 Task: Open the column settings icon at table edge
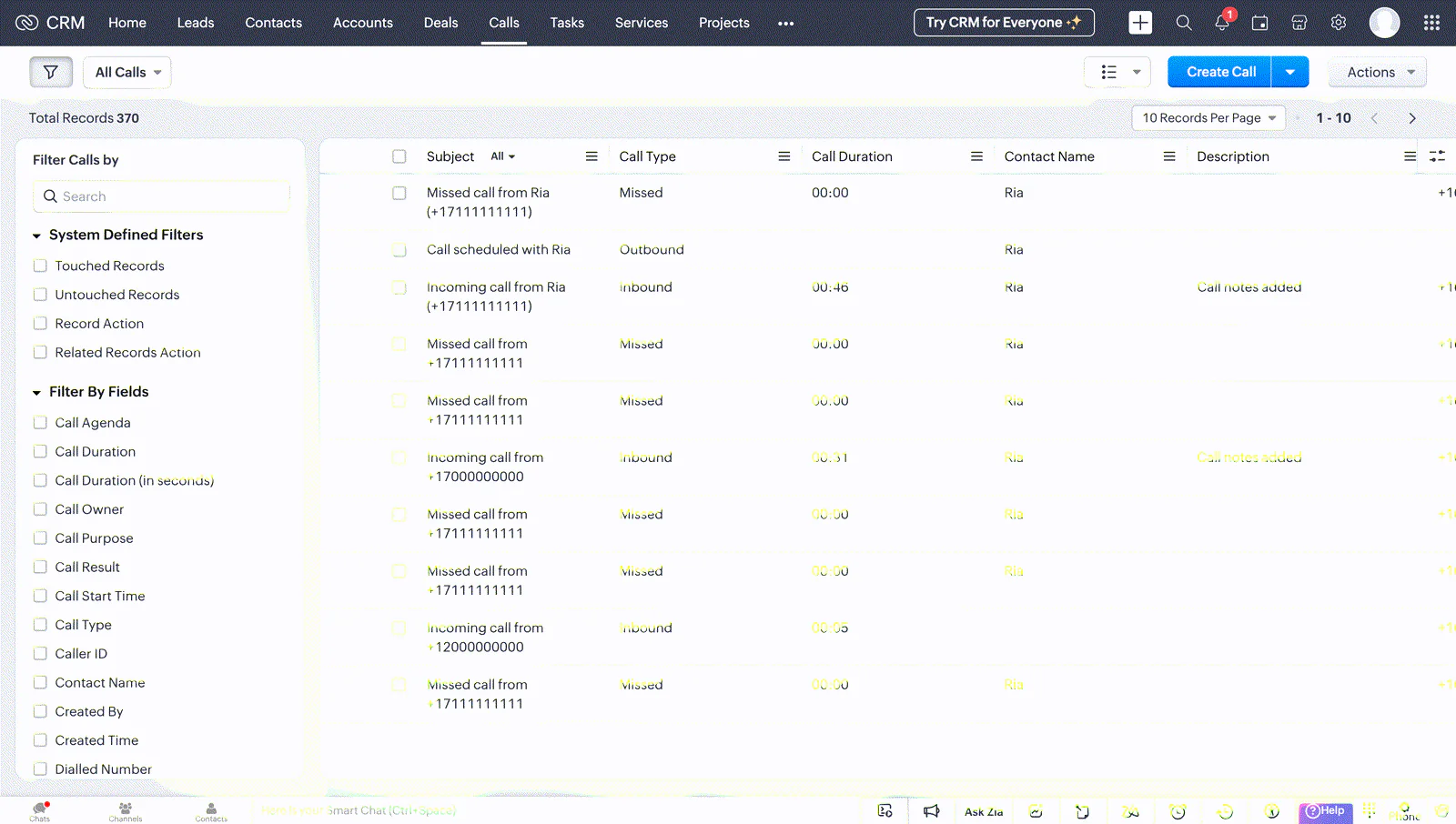(x=1438, y=156)
